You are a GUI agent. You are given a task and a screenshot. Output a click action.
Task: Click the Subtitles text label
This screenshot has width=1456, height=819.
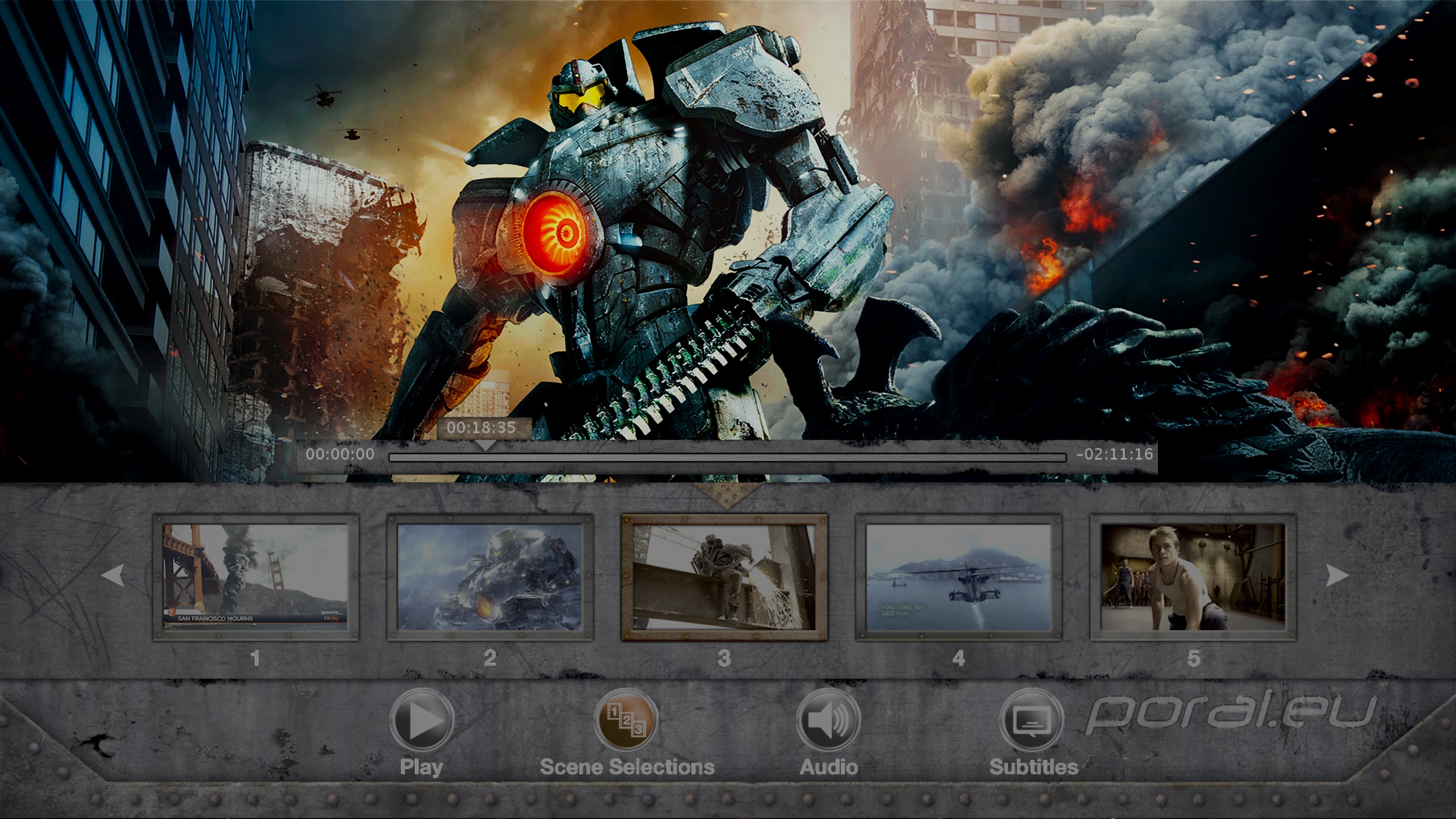point(1034,767)
